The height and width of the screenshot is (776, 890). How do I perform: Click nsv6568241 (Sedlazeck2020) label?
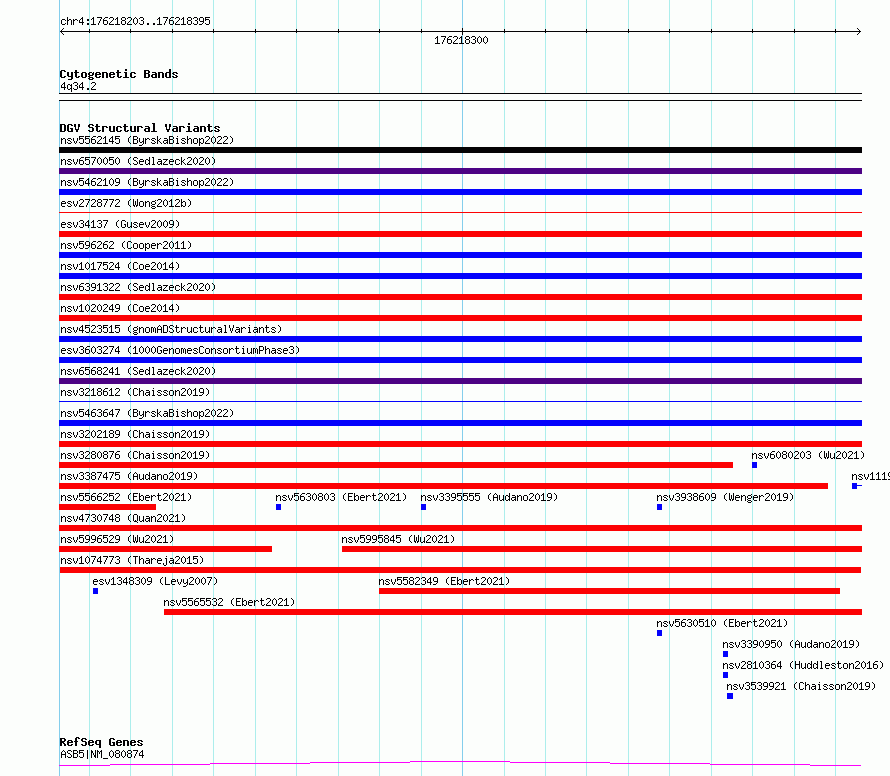tap(138, 371)
